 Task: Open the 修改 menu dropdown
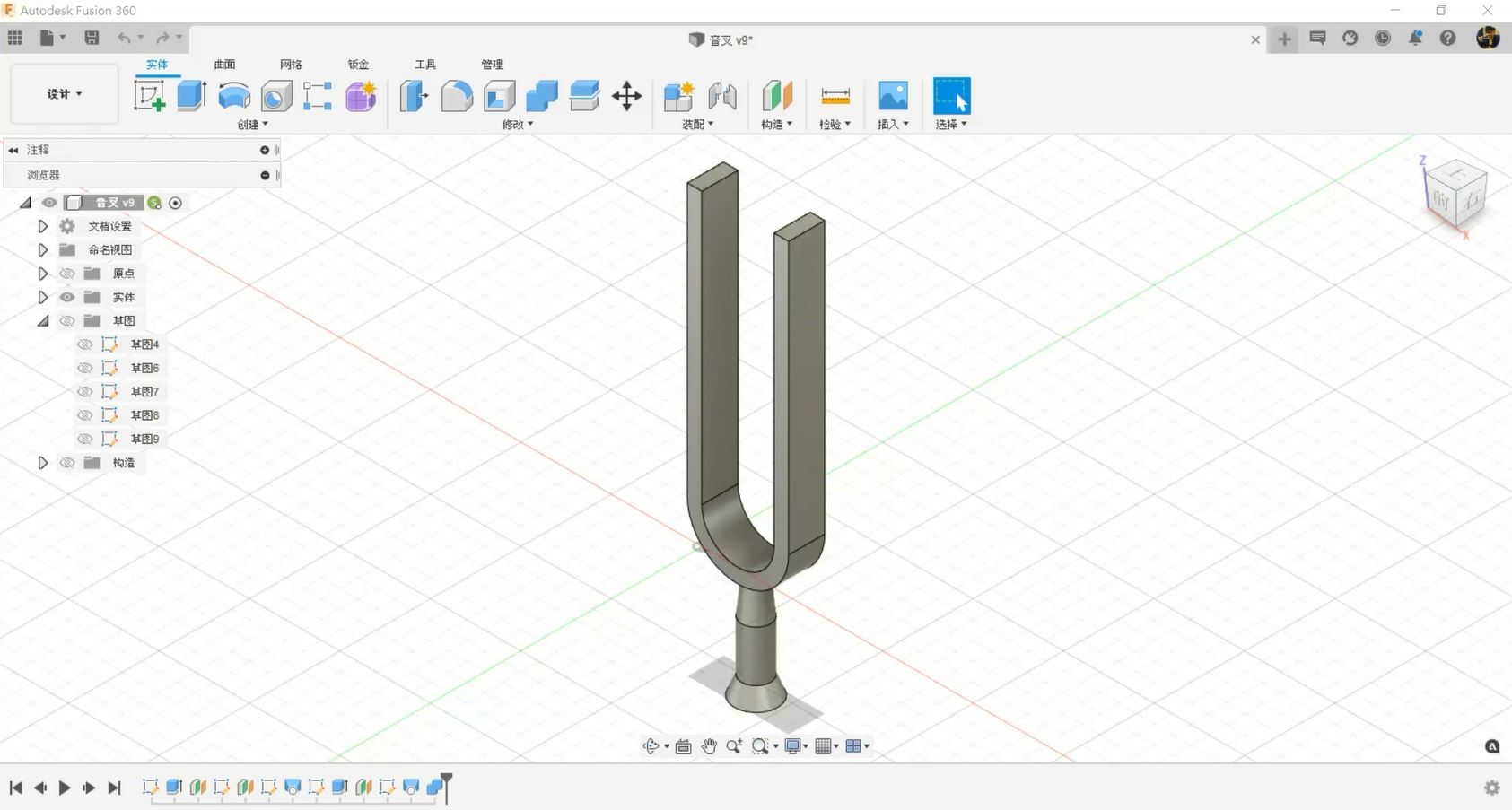518,125
